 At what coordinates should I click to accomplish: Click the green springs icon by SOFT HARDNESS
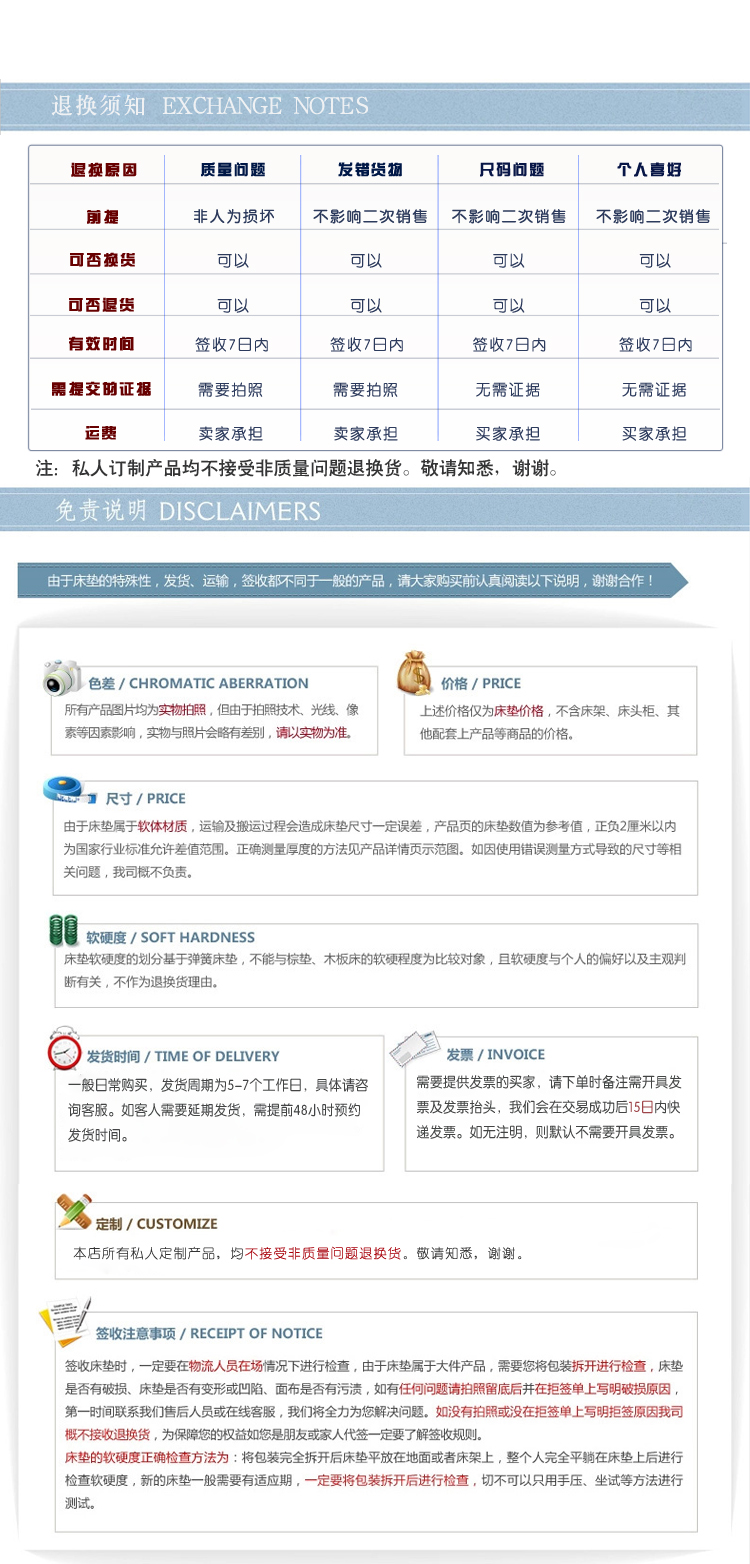coord(64,931)
